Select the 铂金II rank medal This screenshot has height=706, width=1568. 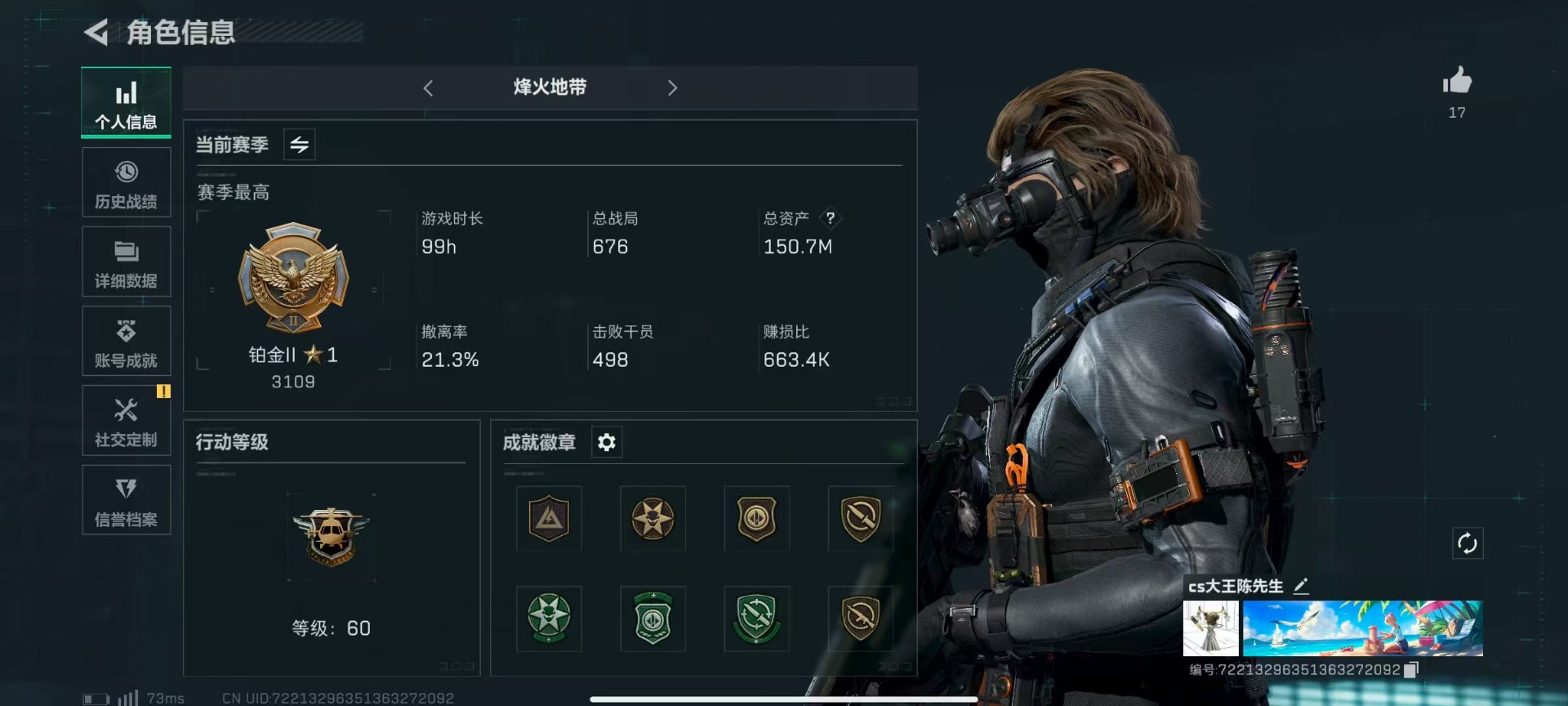(293, 278)
